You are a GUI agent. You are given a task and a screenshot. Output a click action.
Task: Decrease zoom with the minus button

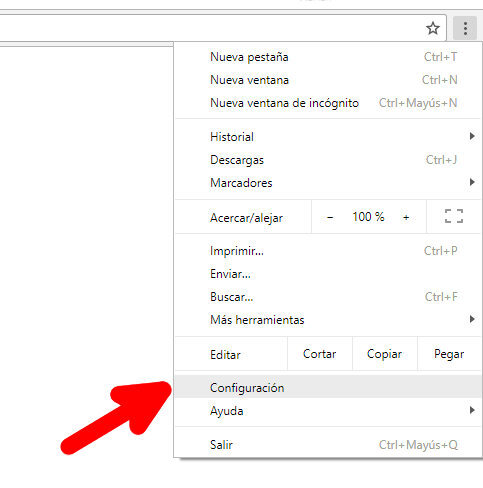coord(330,217)
